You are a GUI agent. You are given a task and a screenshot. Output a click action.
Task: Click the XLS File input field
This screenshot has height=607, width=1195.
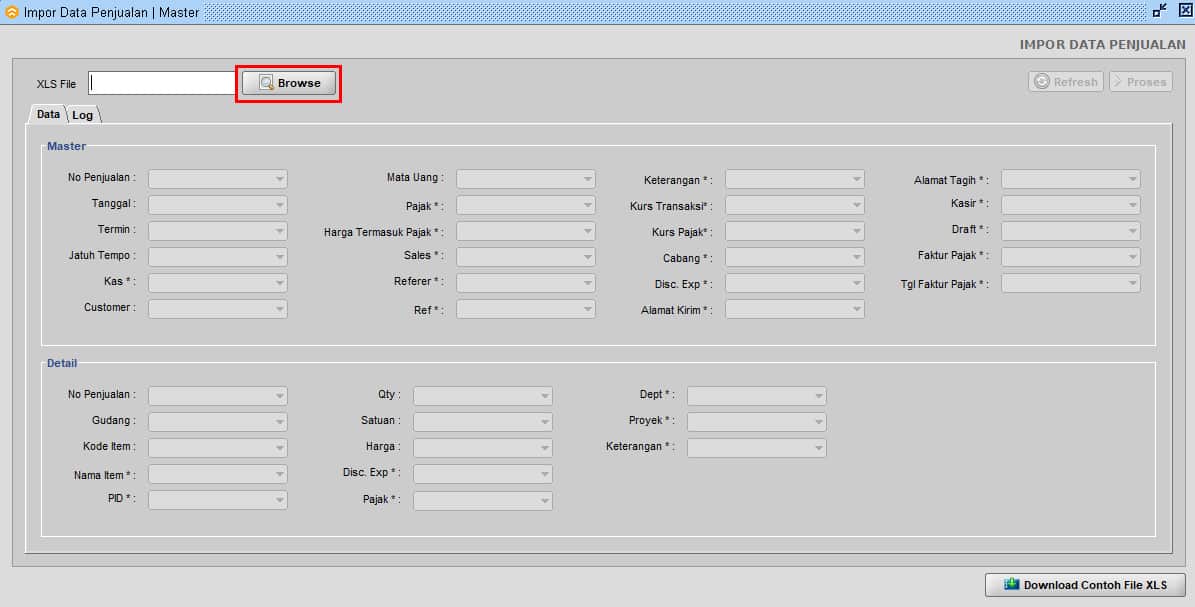pyautogui.click(x=162, y=83)
